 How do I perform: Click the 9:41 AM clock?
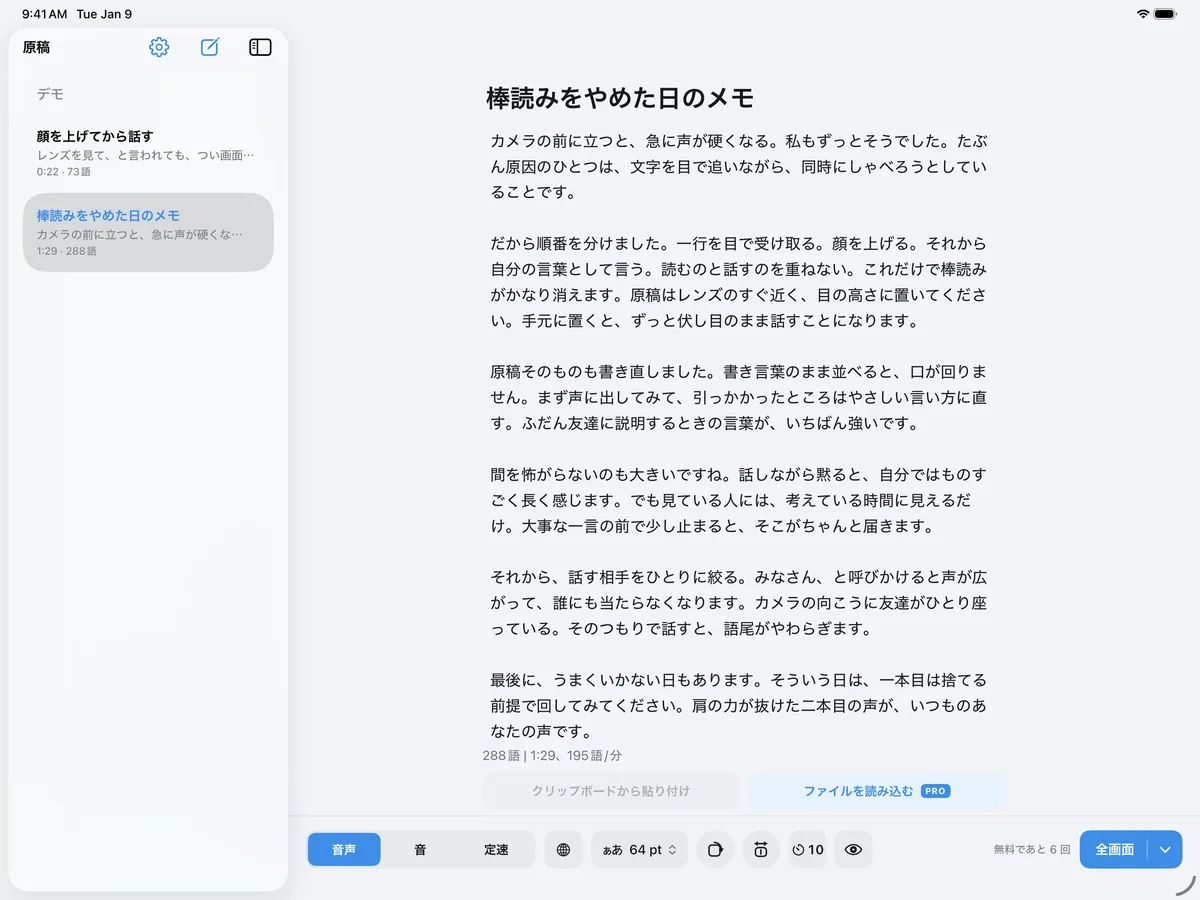45,14
